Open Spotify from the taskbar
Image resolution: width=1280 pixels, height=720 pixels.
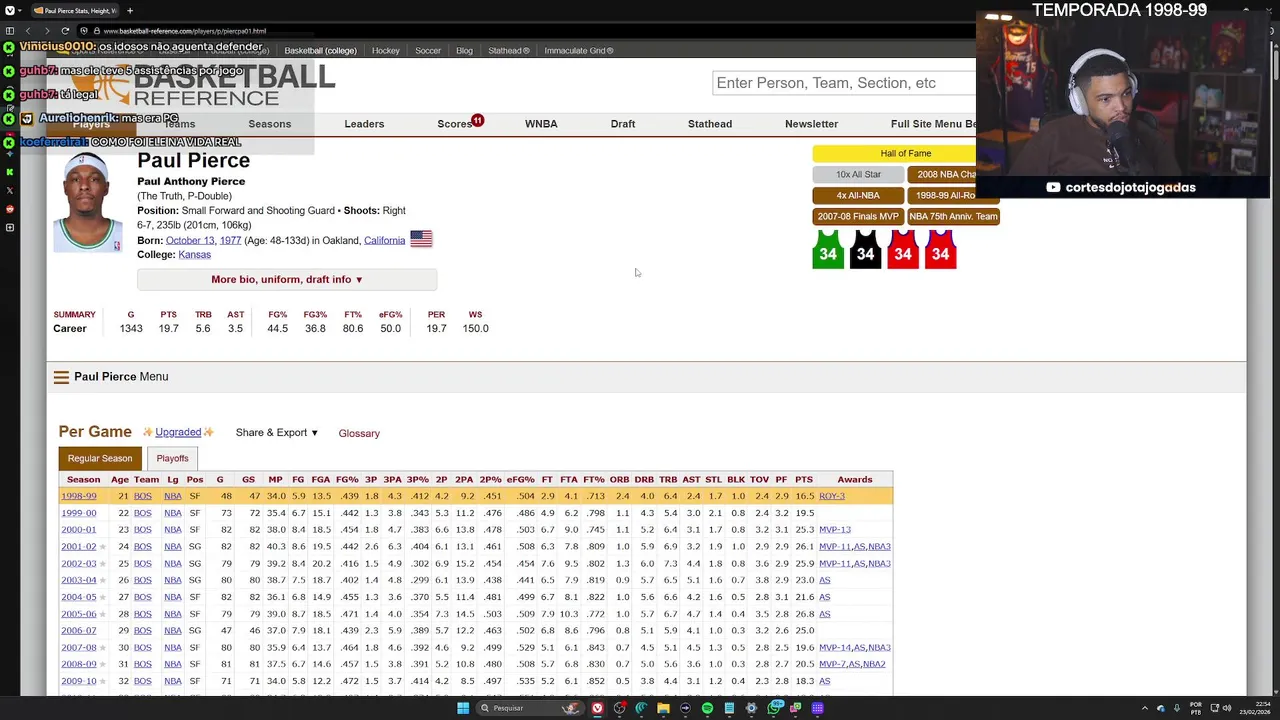(707, 708)
